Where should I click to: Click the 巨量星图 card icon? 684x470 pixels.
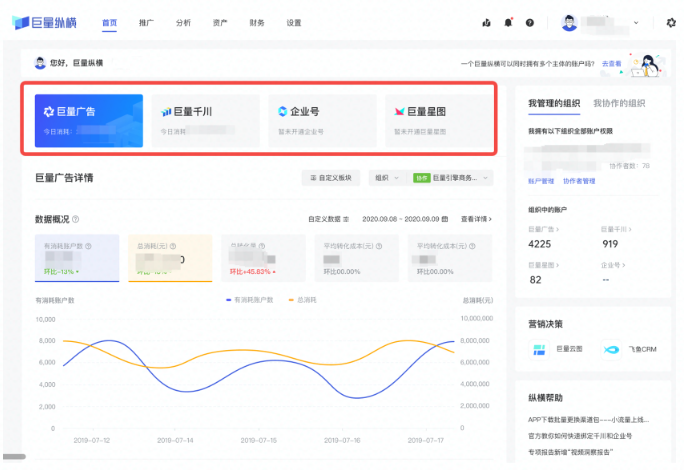pos(399,111)
